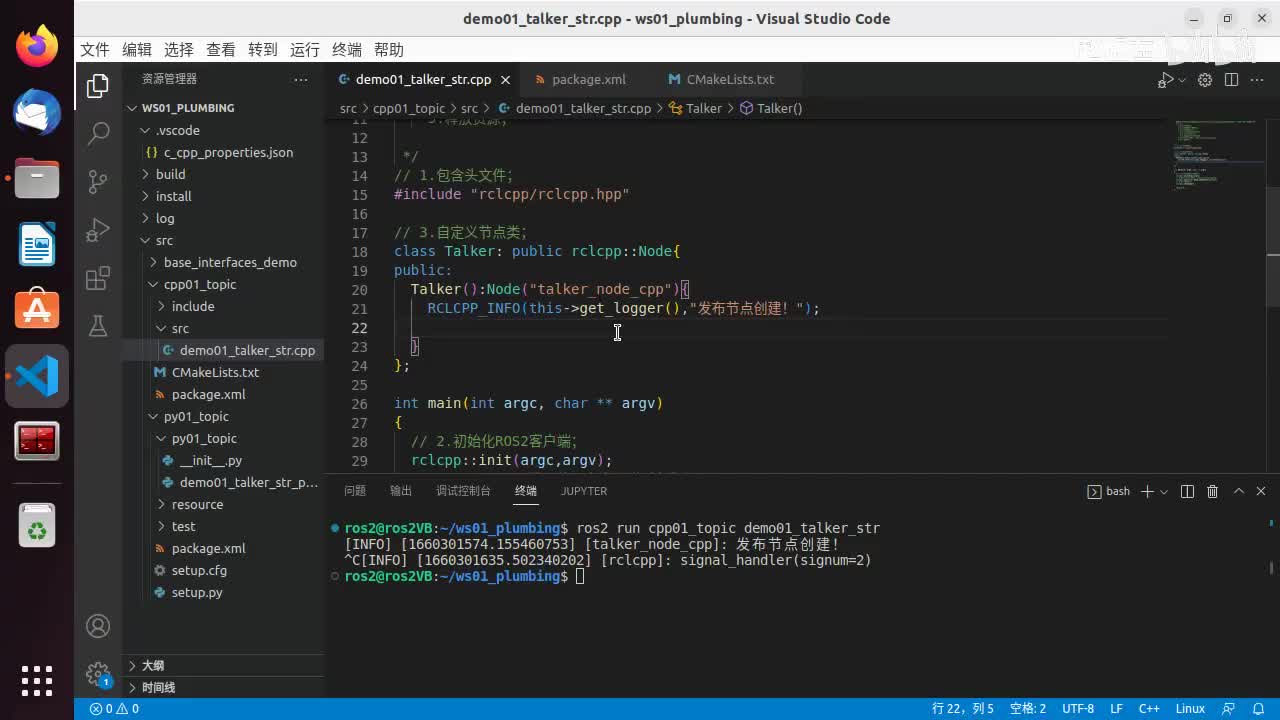
Task: Open new terminal launch profile dropdown
Action: (1164, 492)
